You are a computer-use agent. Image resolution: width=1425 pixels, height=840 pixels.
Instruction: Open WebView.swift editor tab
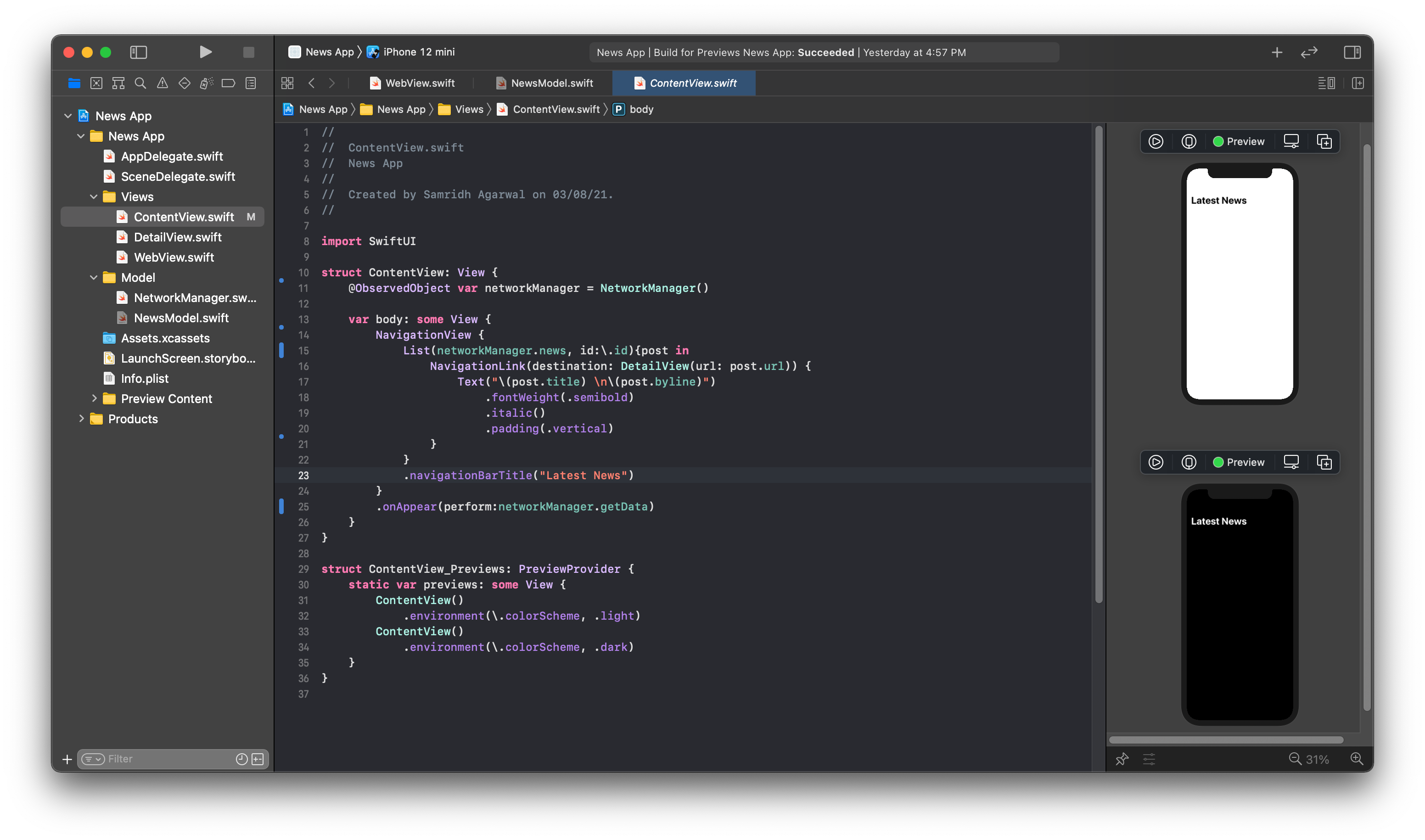pyautogui.click(x=420, y=83)
